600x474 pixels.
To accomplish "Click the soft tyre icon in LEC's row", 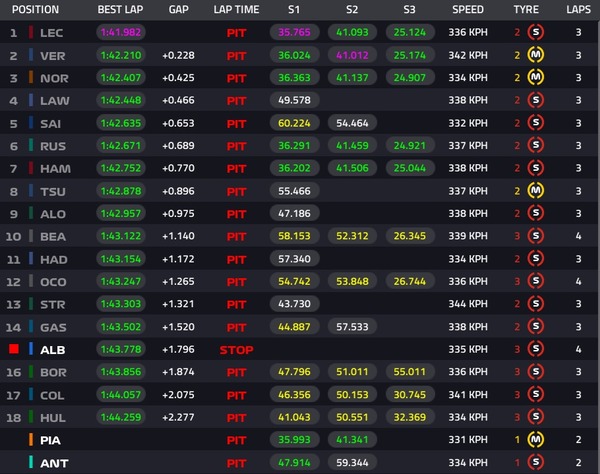I will pyautogui.click(x=536, y=33).
